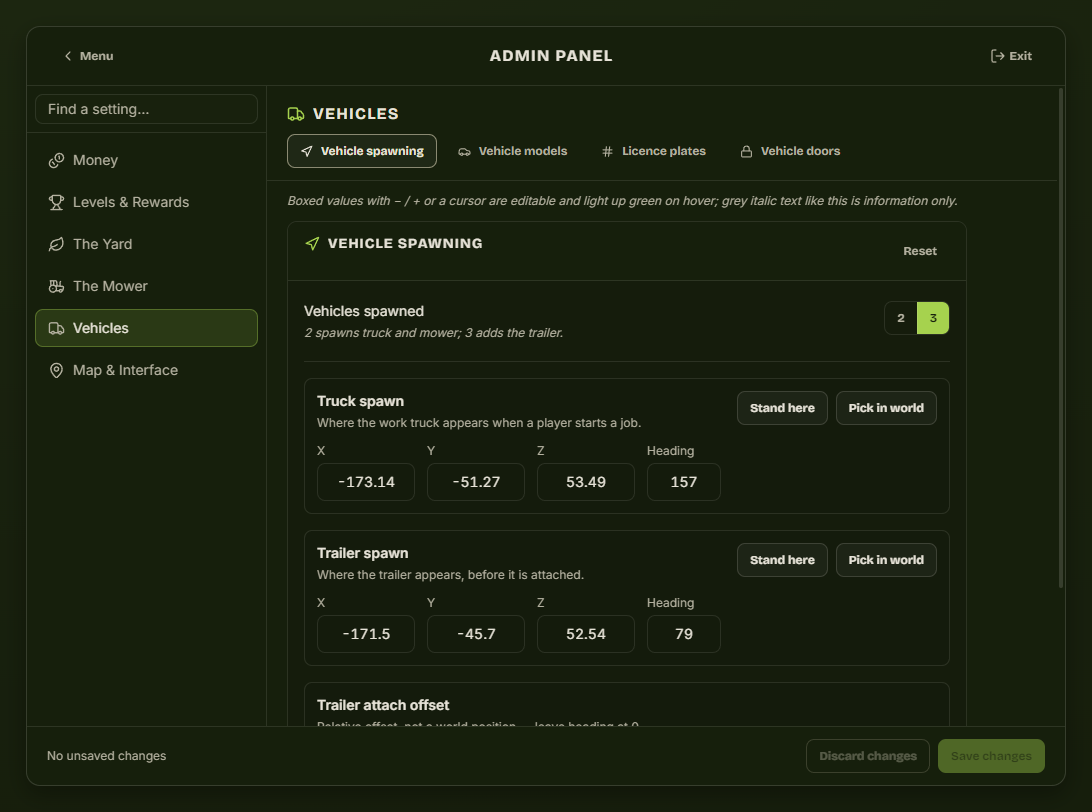Switch to the Licence plates tab

pyautogui.click(x=654, y=151)
